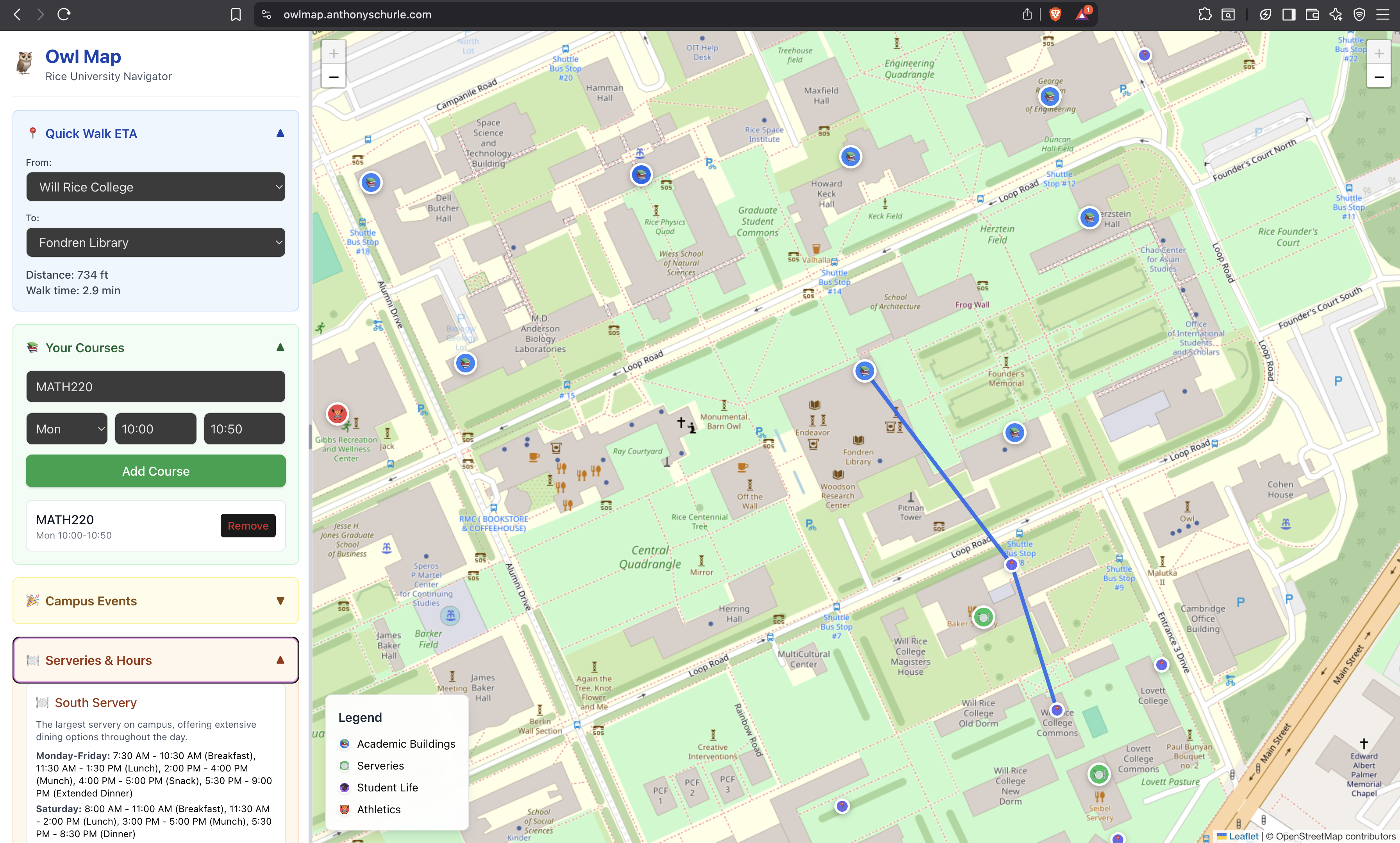Click the course name input field
The width and height of the screenshot is (1400, 843).
(155, 387)
